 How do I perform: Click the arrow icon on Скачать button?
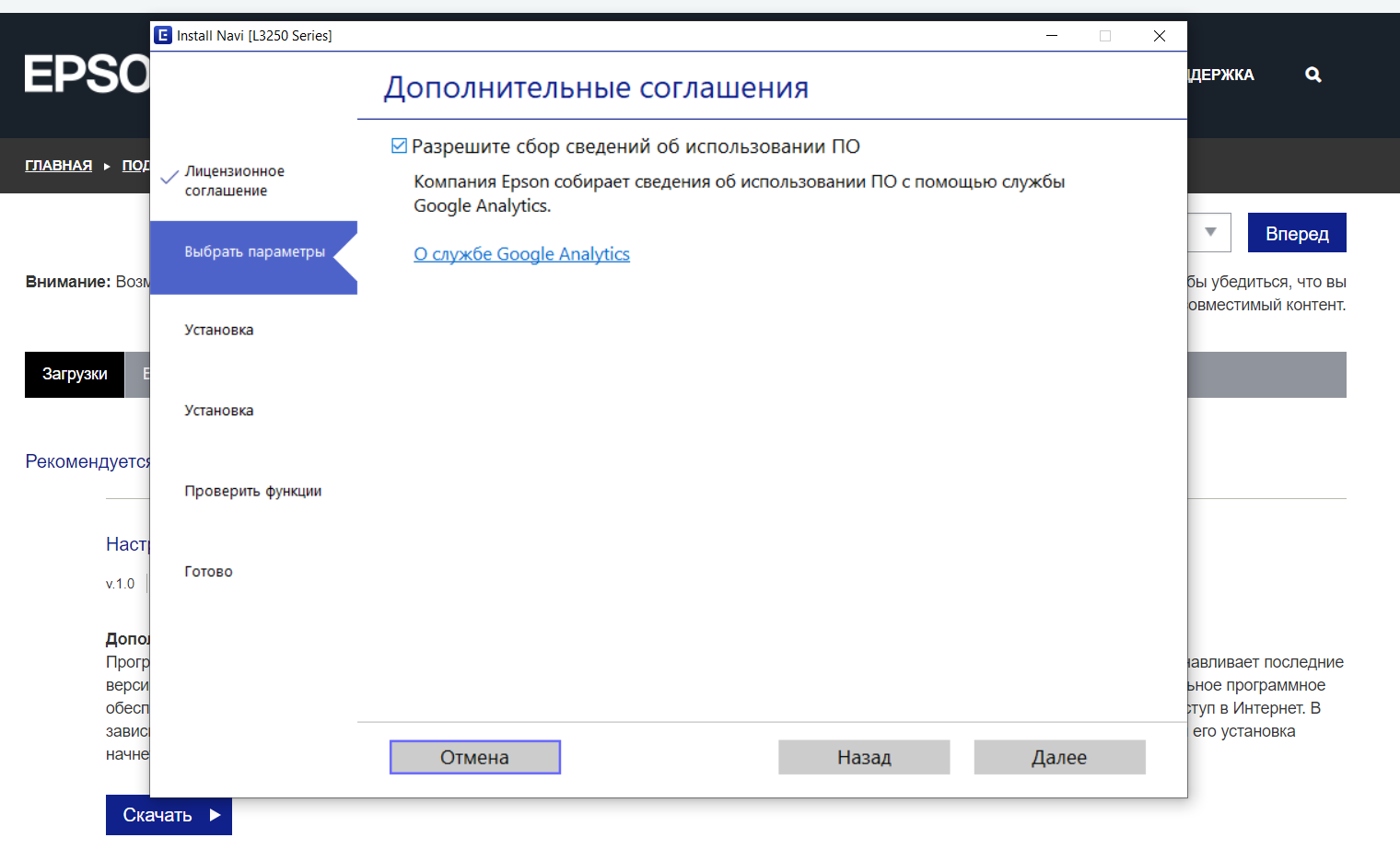point(215,815)
